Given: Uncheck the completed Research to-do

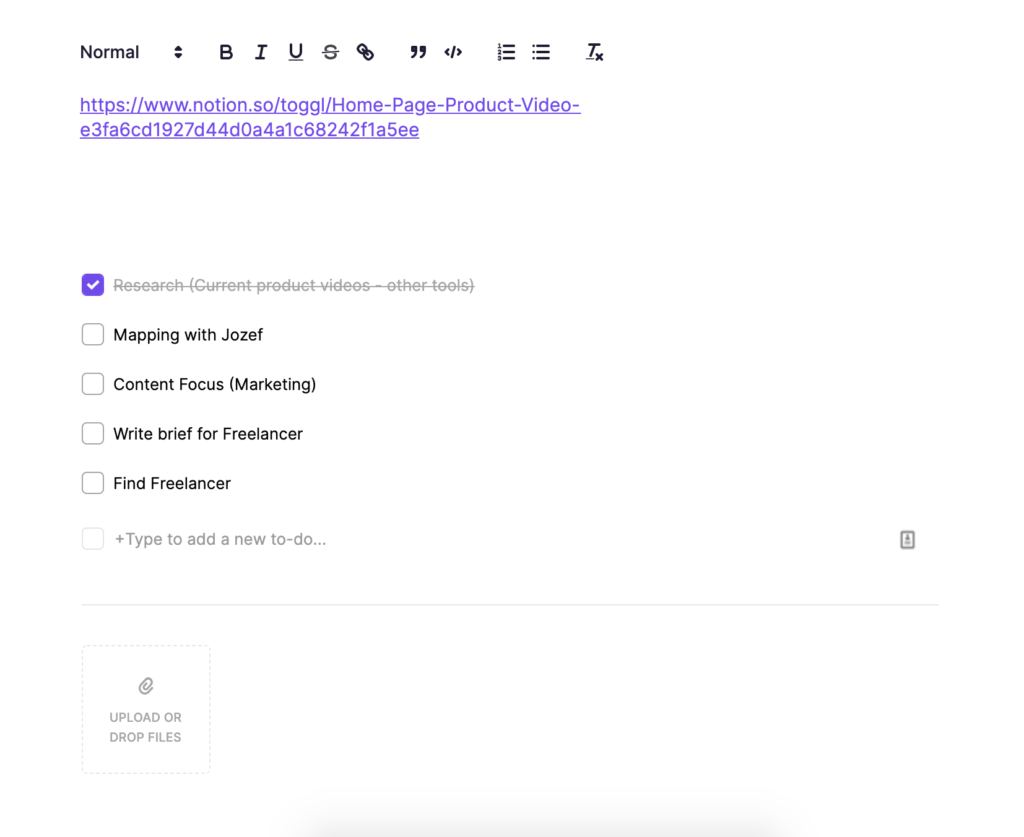Looking at the screenshot, I should 92,284.
